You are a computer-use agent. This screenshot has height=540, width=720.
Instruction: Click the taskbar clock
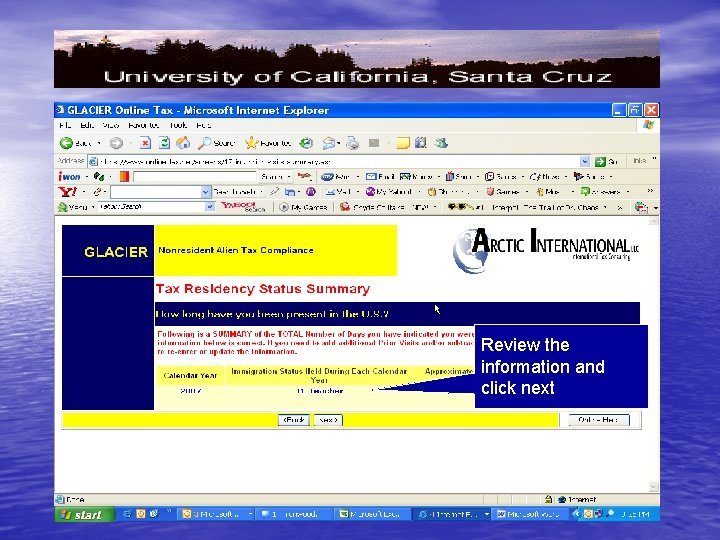637,514
